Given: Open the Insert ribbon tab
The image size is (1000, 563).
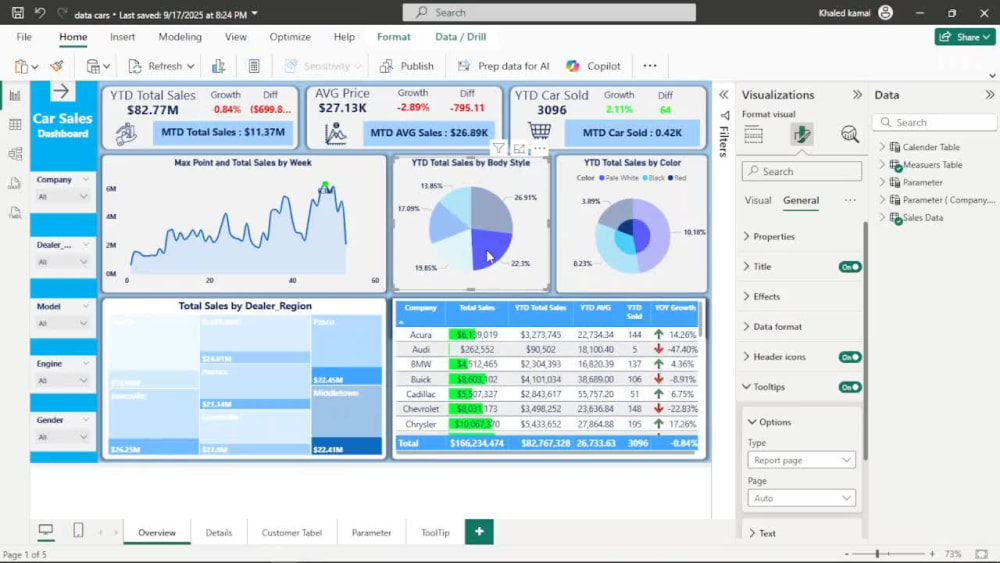Looking at the screenshot, I should coord(122,37).
